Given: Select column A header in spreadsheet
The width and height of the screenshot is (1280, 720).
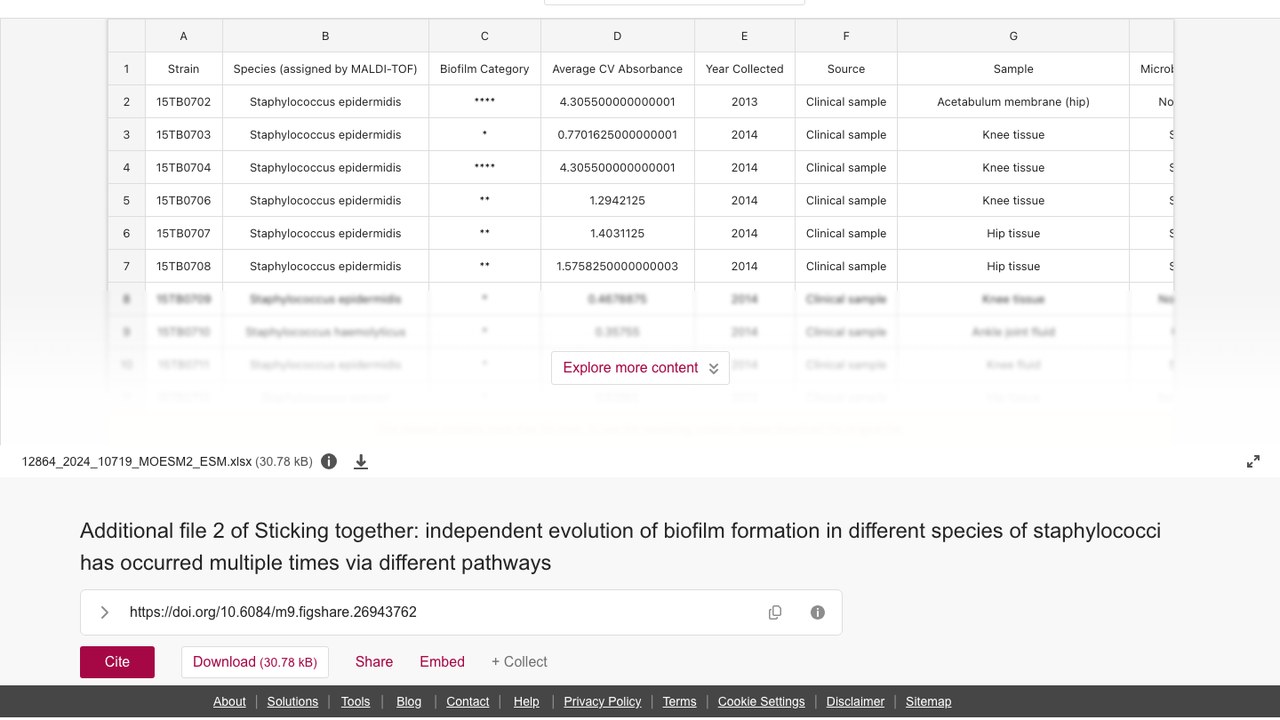Looking at the screenshot, I should tap(184, 36).
